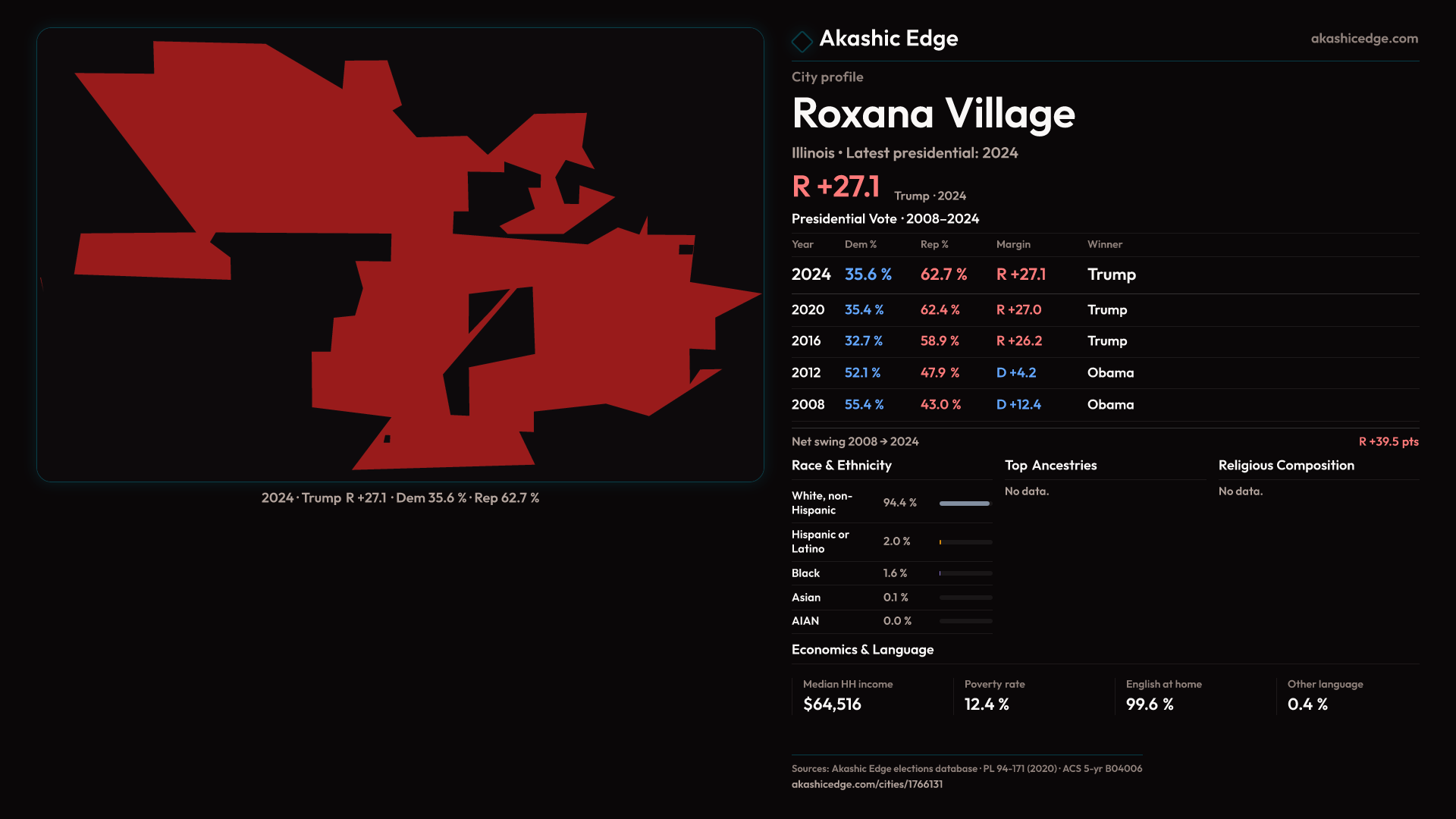This screenshot has height=819, width=1456.
Task: Click the Akashic Edge diamond logo icon
Action: click(x=802, y=41)
